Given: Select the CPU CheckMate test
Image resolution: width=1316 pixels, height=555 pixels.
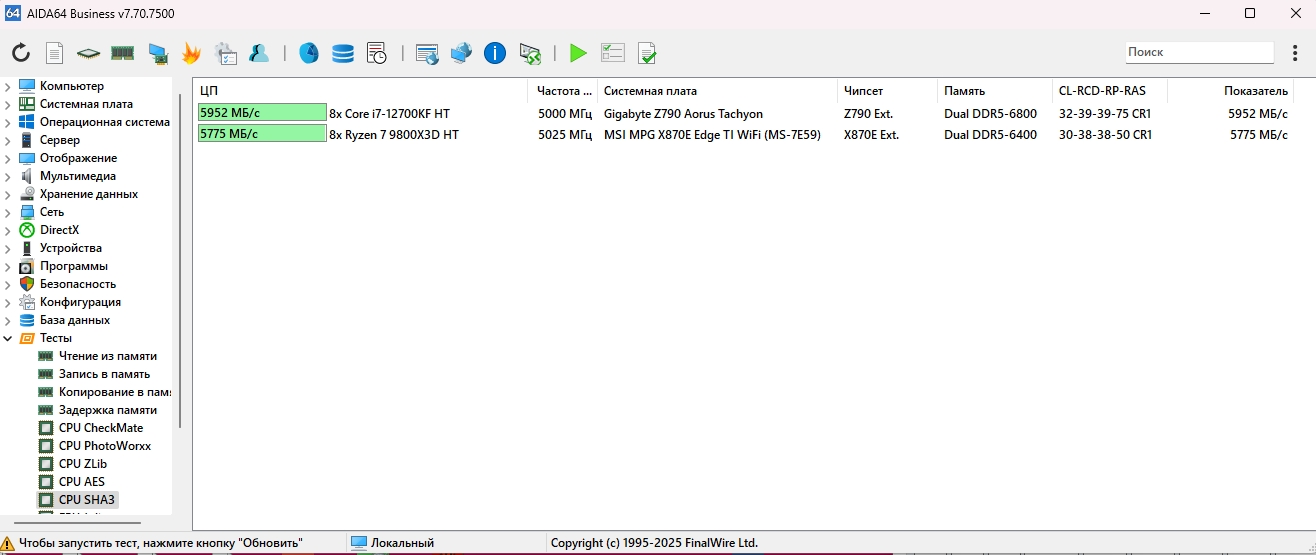Looking at the screenshot, I should click(100, 428).
